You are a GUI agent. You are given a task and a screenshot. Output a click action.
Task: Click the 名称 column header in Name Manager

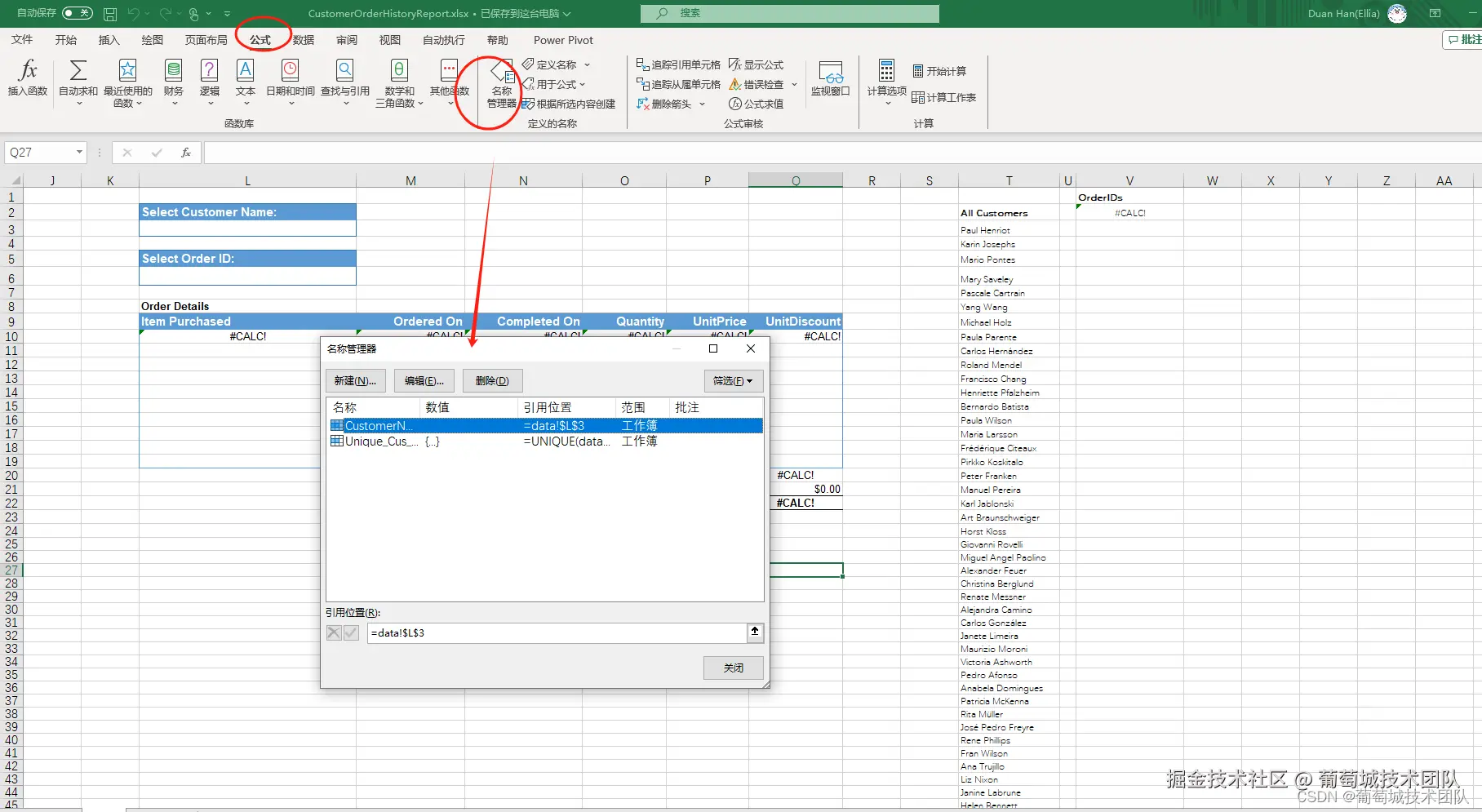click(x=374, y=407)
